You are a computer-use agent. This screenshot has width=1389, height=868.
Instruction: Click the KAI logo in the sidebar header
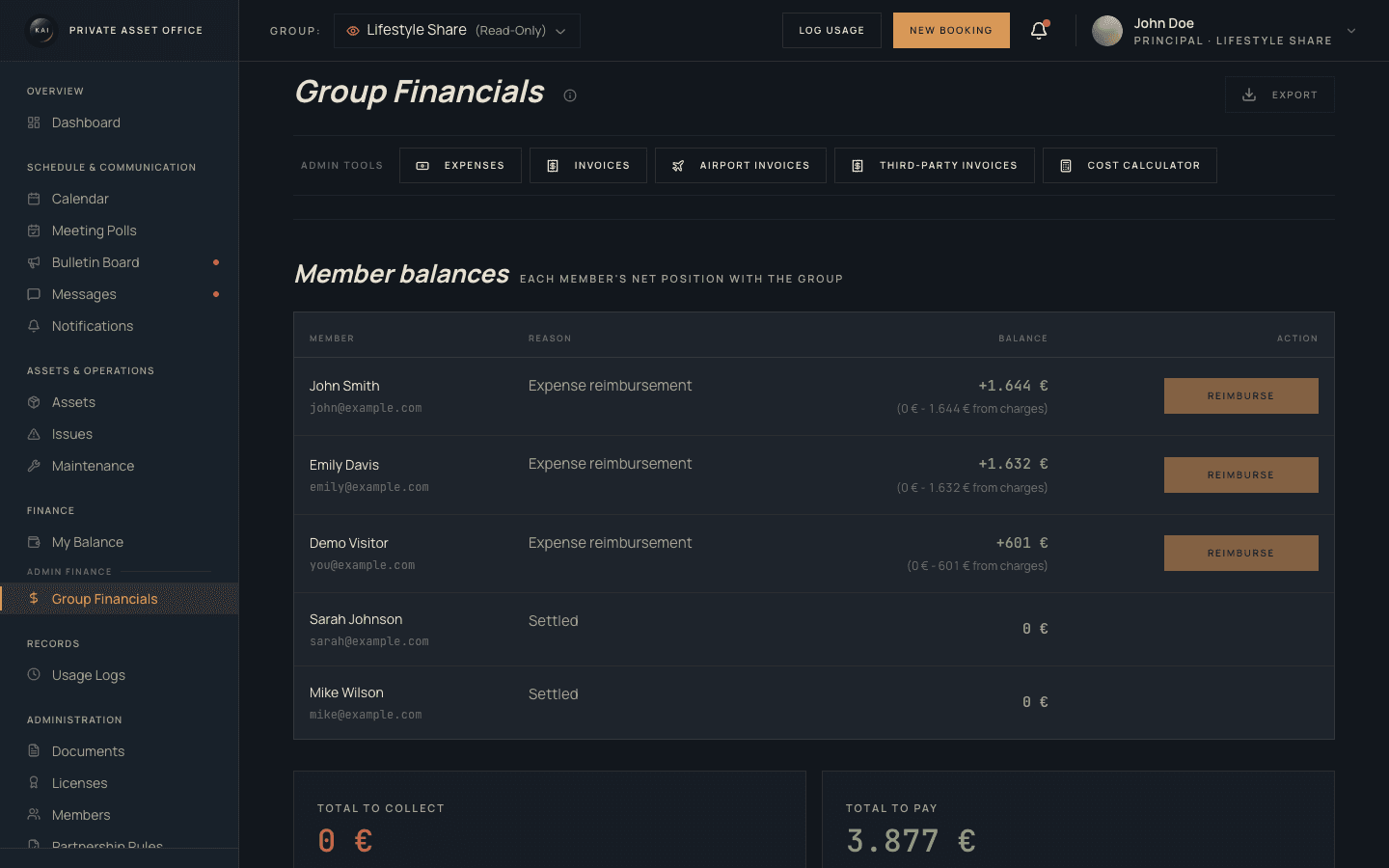tap(42, 30)
